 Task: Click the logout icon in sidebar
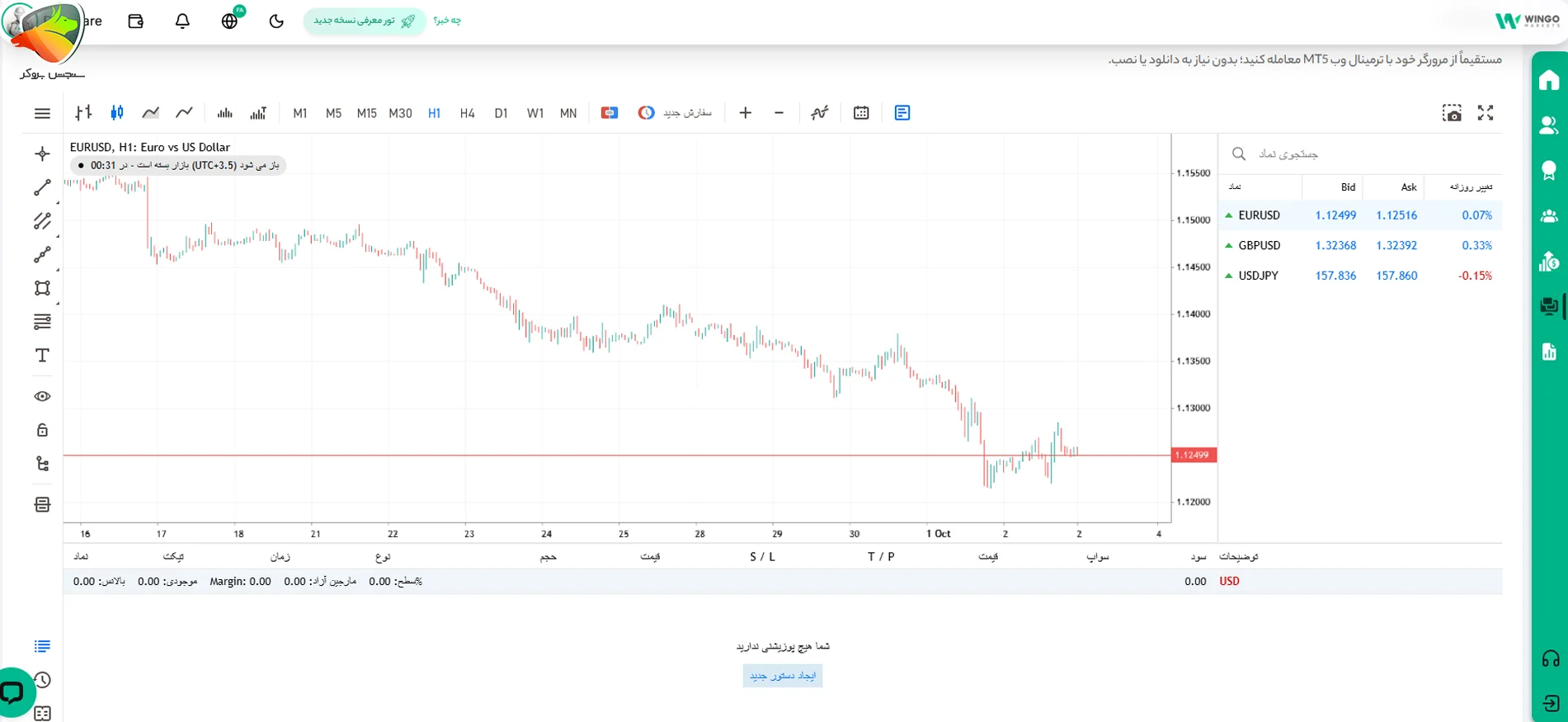pyautogui.click(x=1550, y=704)
